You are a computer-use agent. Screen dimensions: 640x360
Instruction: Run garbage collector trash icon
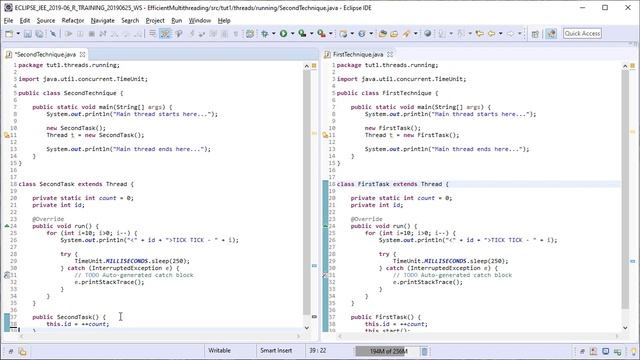point(424,351)
